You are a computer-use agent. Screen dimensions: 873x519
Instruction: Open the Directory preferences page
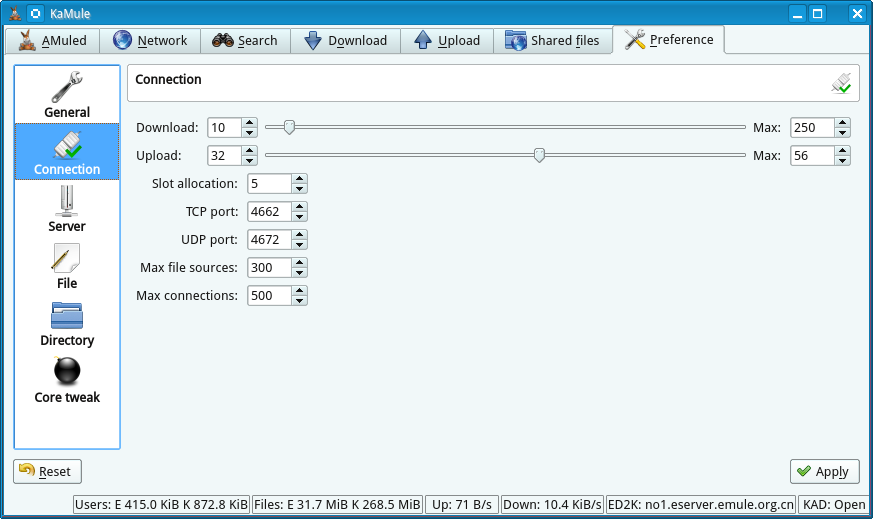(x=67, y=323)
